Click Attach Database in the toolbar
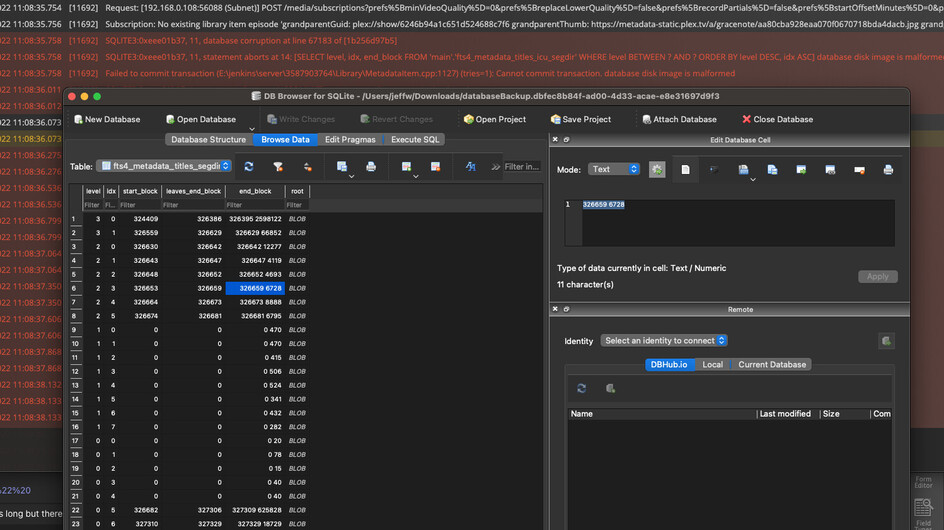 tap(679, 119)
